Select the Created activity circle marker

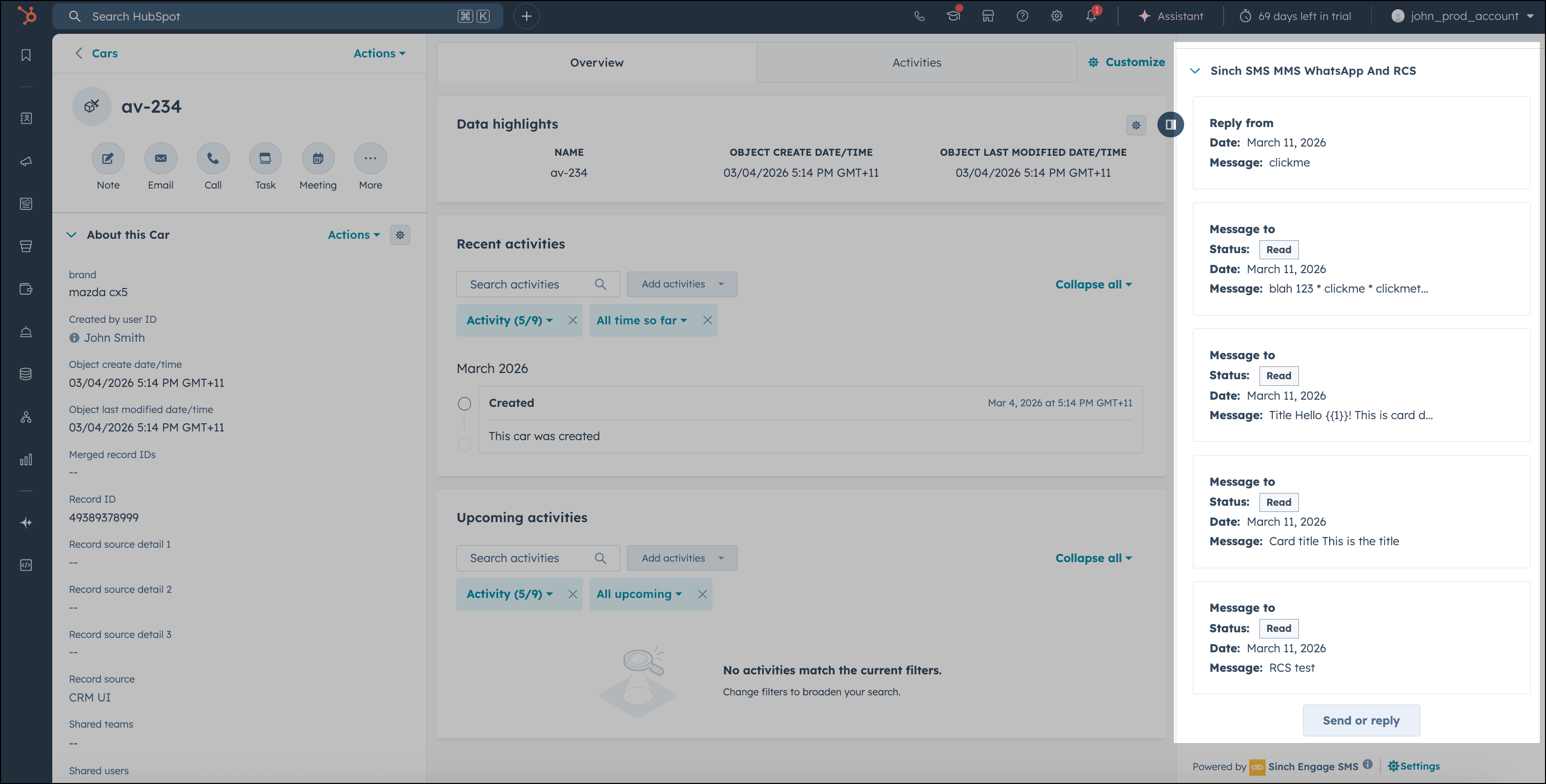(x=464, y=404)
